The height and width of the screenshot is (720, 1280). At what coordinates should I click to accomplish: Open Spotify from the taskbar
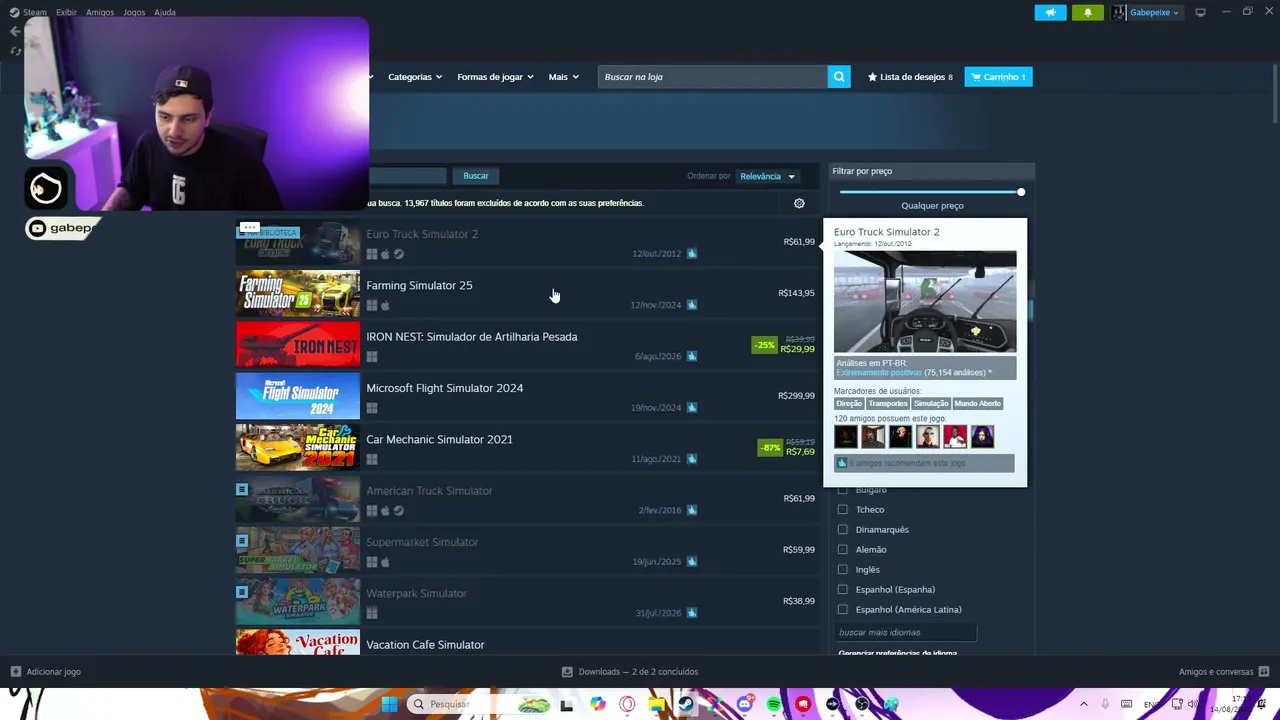(x=774, y=704)
